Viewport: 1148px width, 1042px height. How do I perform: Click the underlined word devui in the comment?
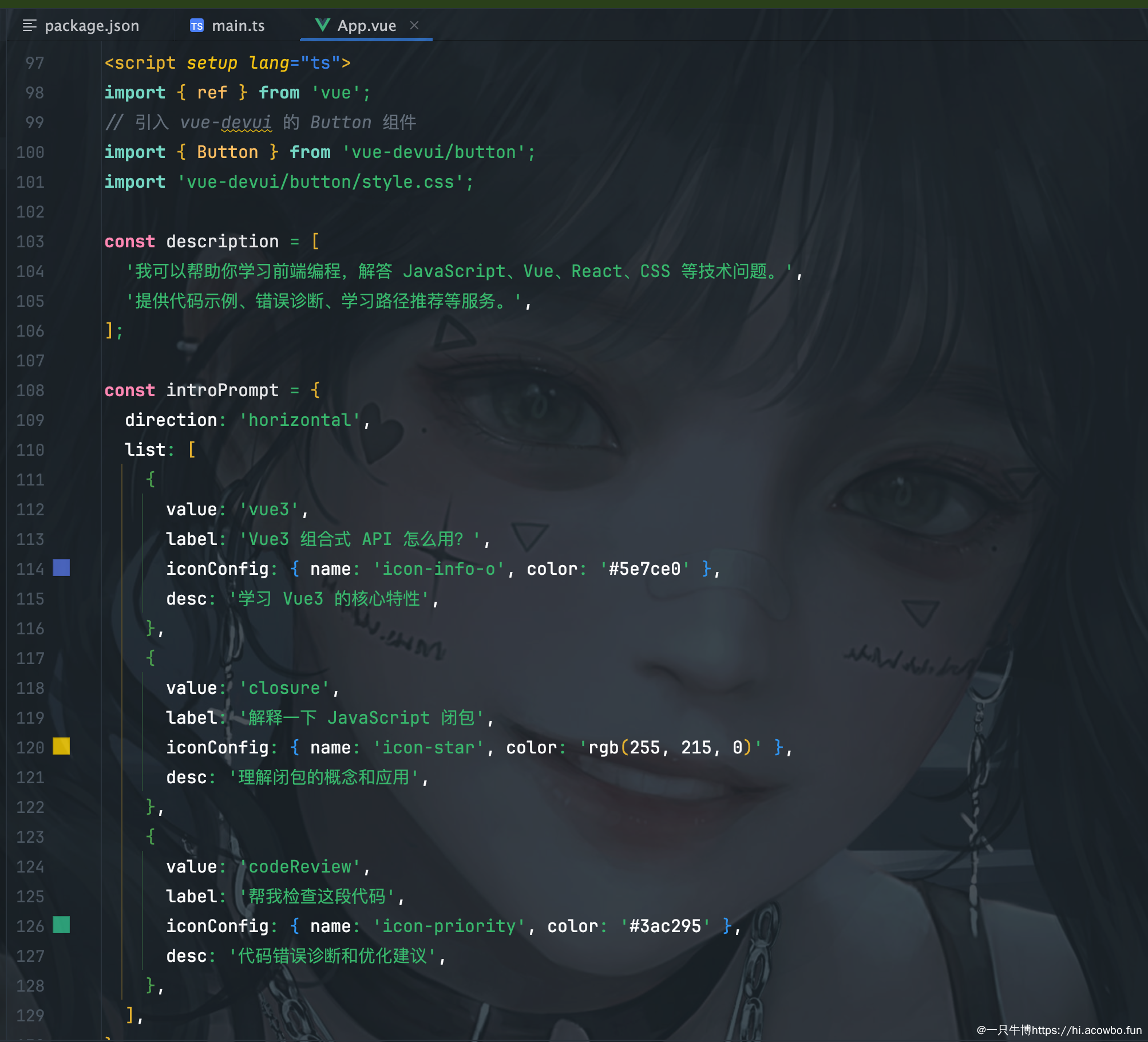click(x=246, y=121)
